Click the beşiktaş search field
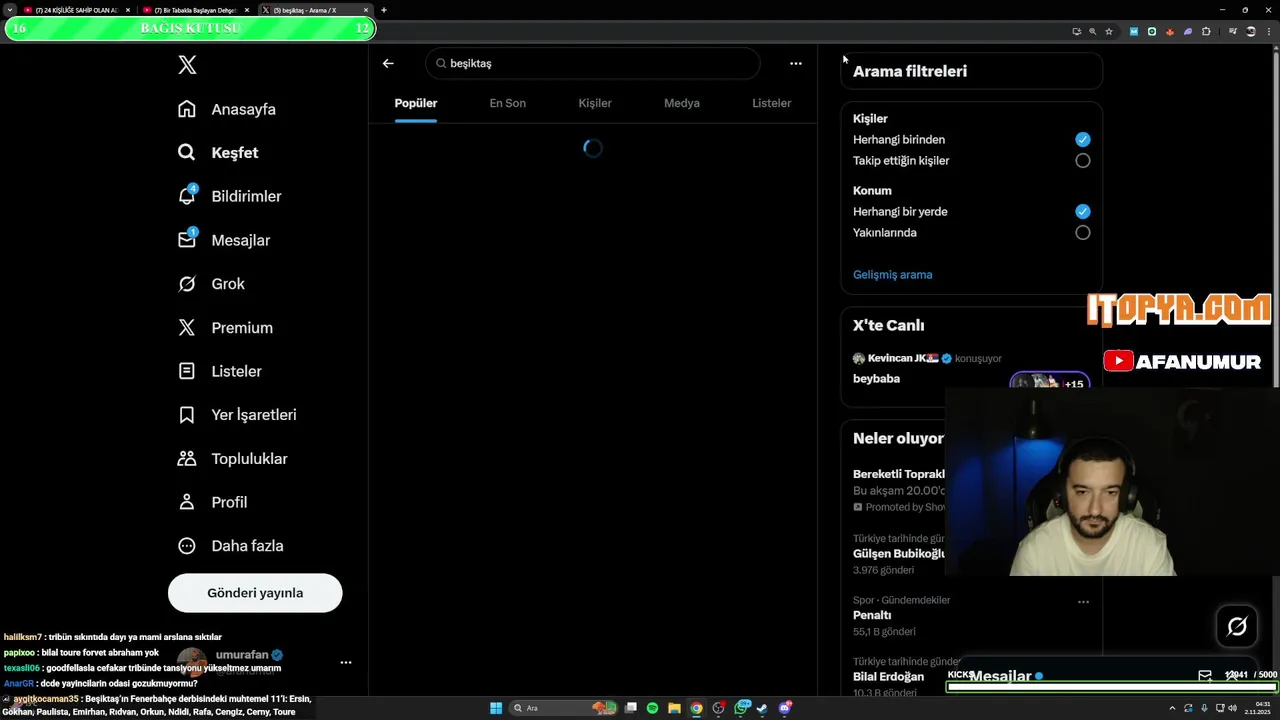Screen dimensions: 1280x720 [593, 63]
